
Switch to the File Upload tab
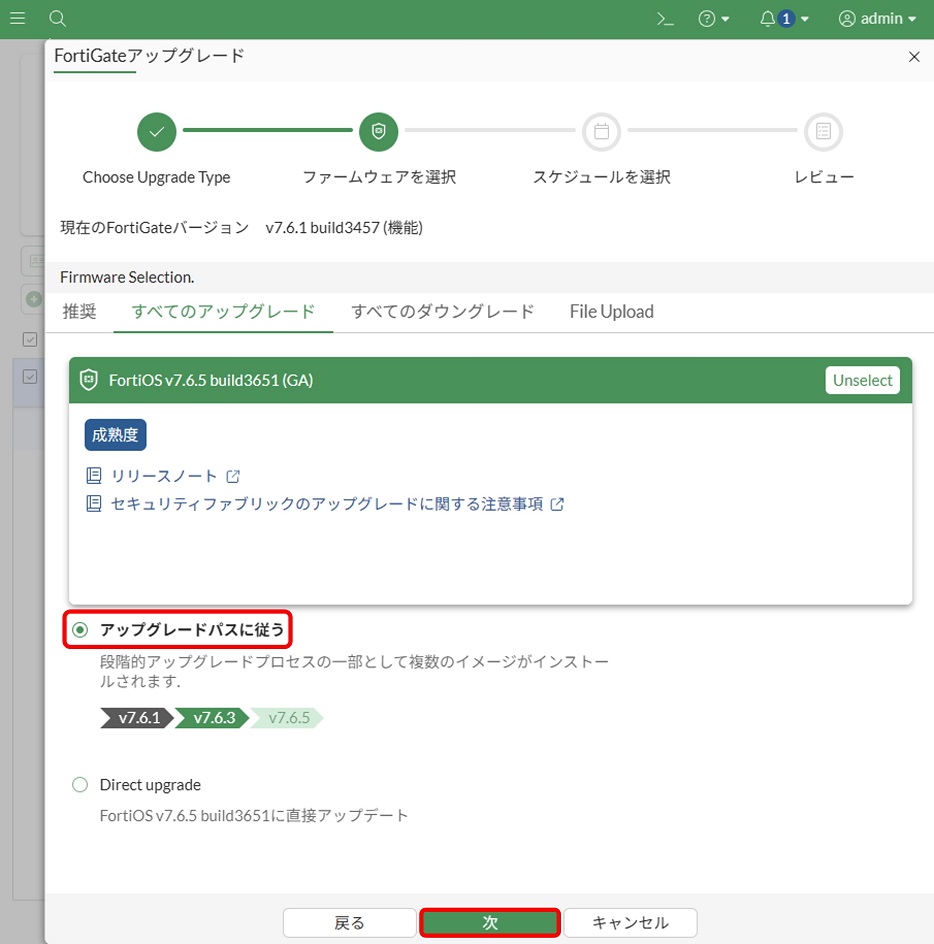(x=611, y=311)
